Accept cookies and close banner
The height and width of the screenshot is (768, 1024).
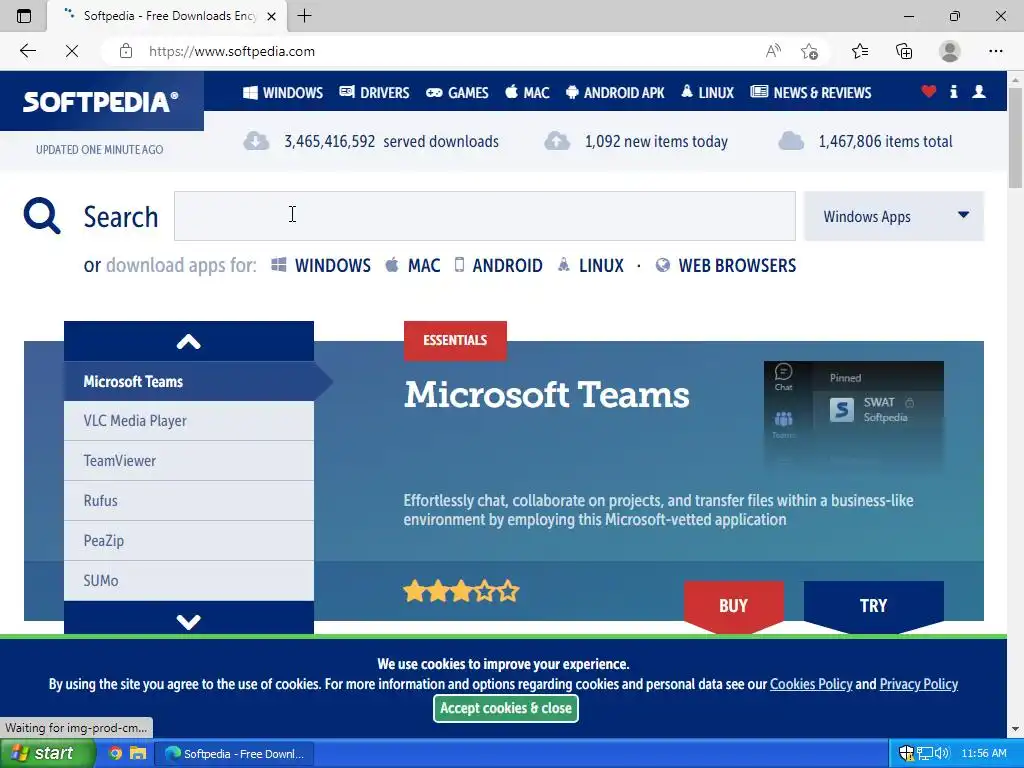(506, 708)
